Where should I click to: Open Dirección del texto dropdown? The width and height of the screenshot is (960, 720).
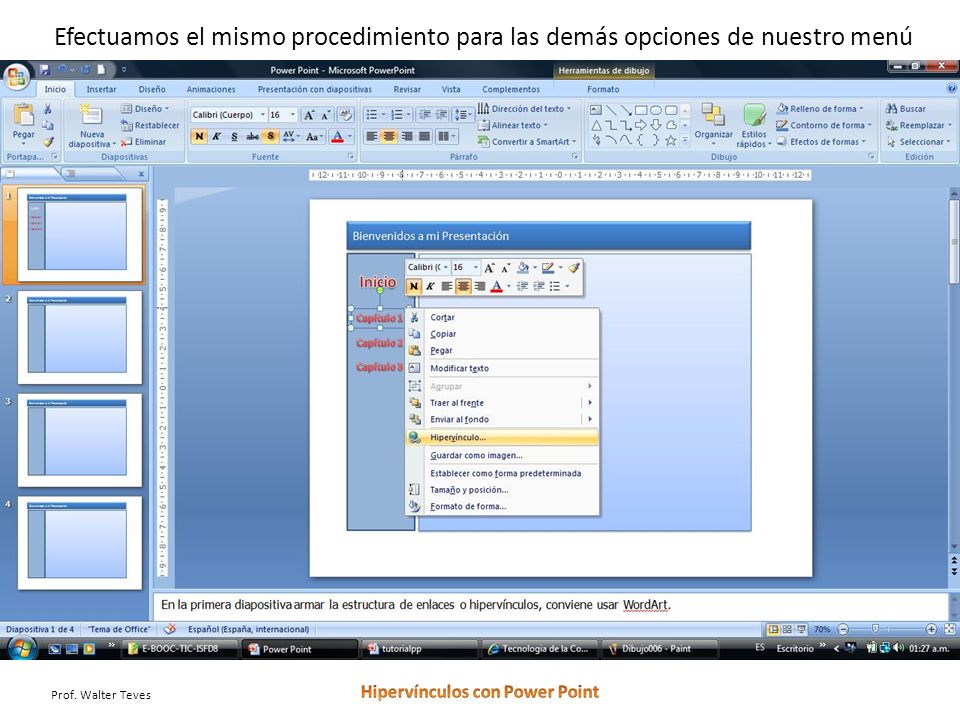click(x=525, y=108)
